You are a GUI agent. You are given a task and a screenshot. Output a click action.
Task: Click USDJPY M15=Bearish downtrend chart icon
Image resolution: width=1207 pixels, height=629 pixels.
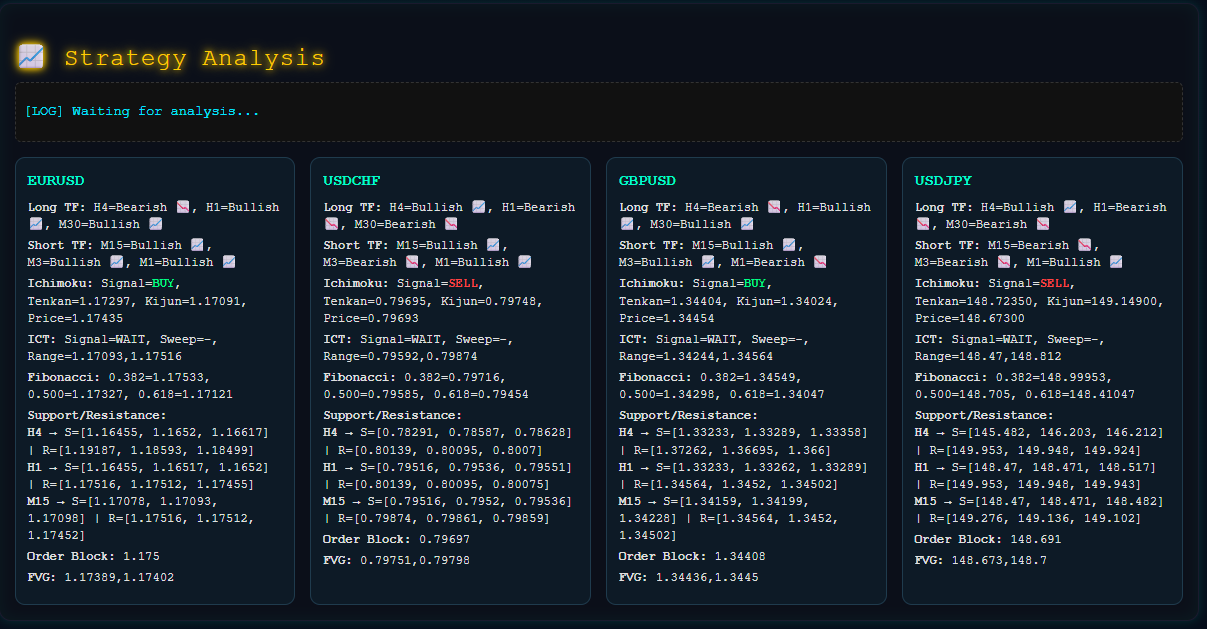(1085, 245)
